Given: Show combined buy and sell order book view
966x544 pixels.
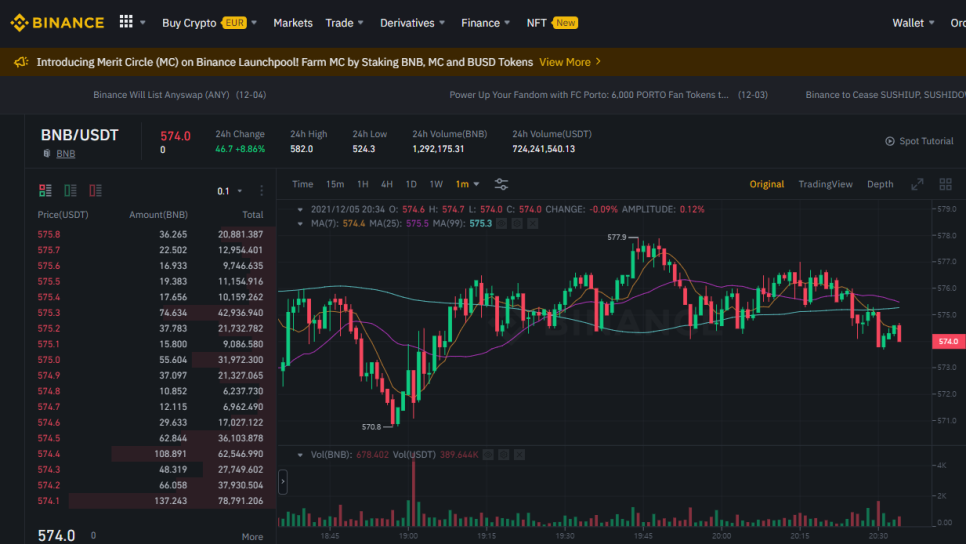Looking at the screenshot, I should coord(45,190).
